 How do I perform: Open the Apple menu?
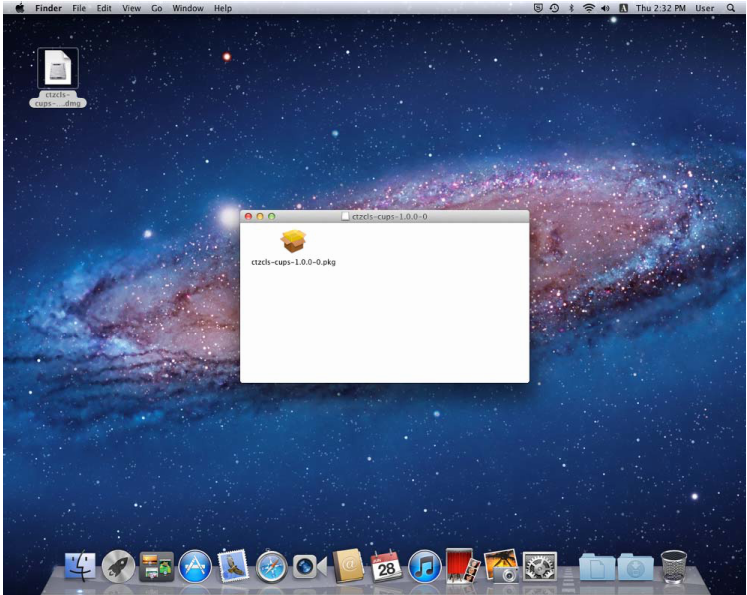click(x=20, y=8)
